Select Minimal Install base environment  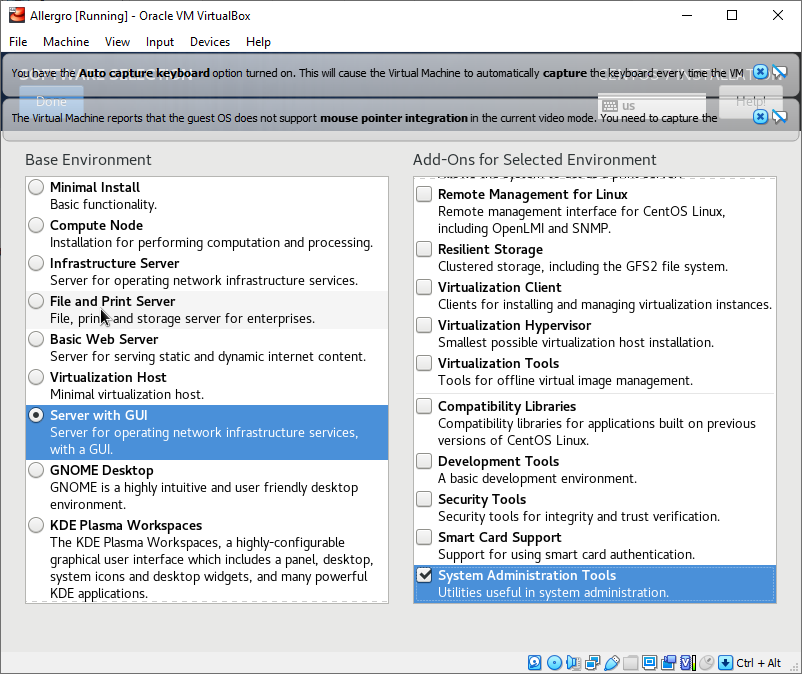(36, 187)
